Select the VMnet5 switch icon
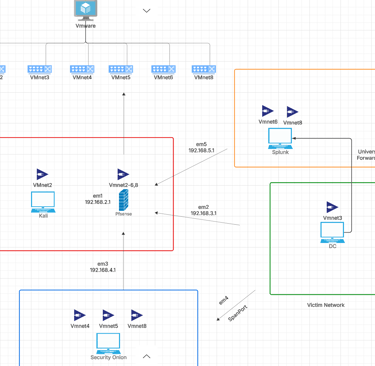Viewport: 375px width, 366px height. tap(121, 69)
